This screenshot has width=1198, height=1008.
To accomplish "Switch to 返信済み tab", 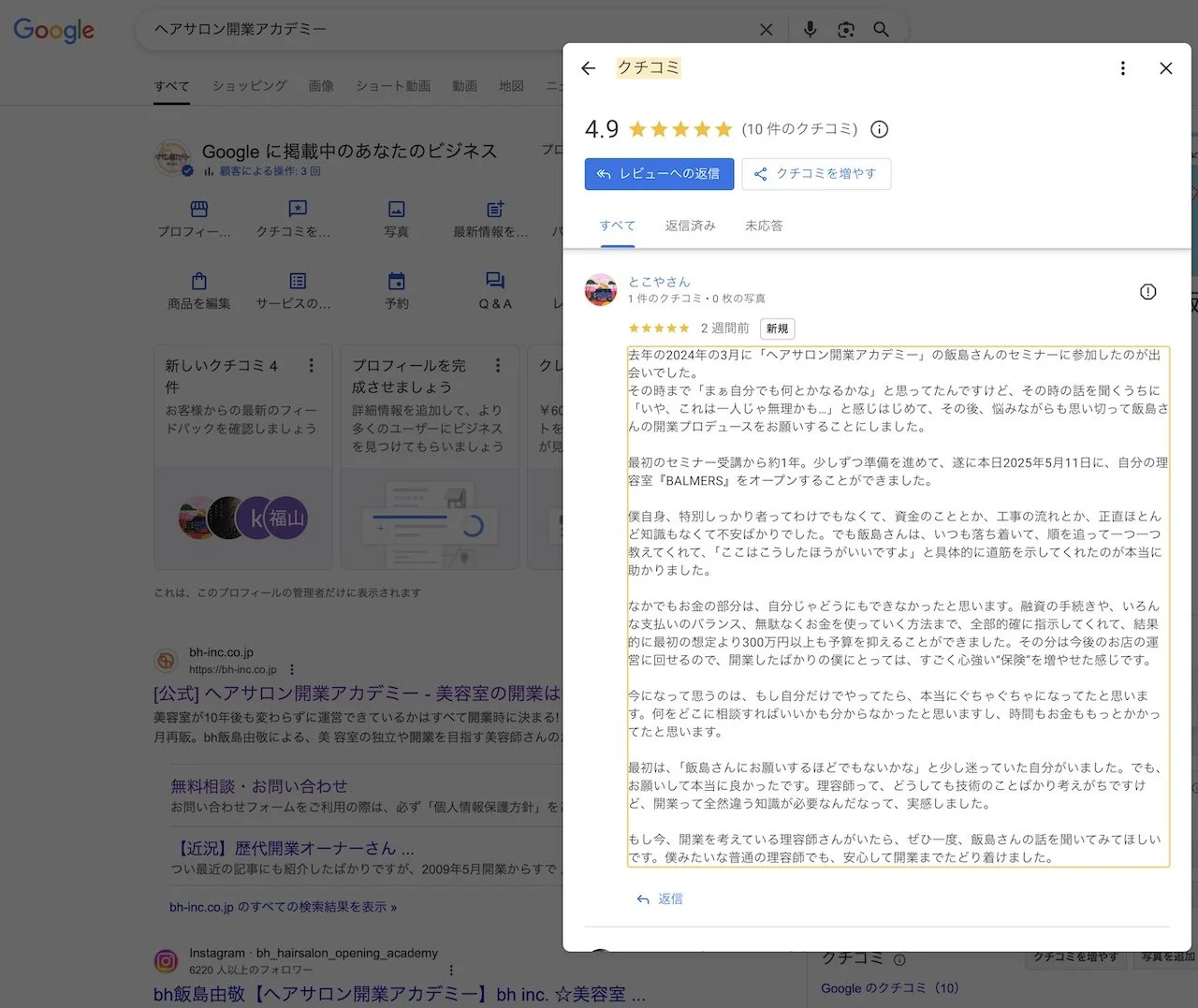I will click(691, 226).
